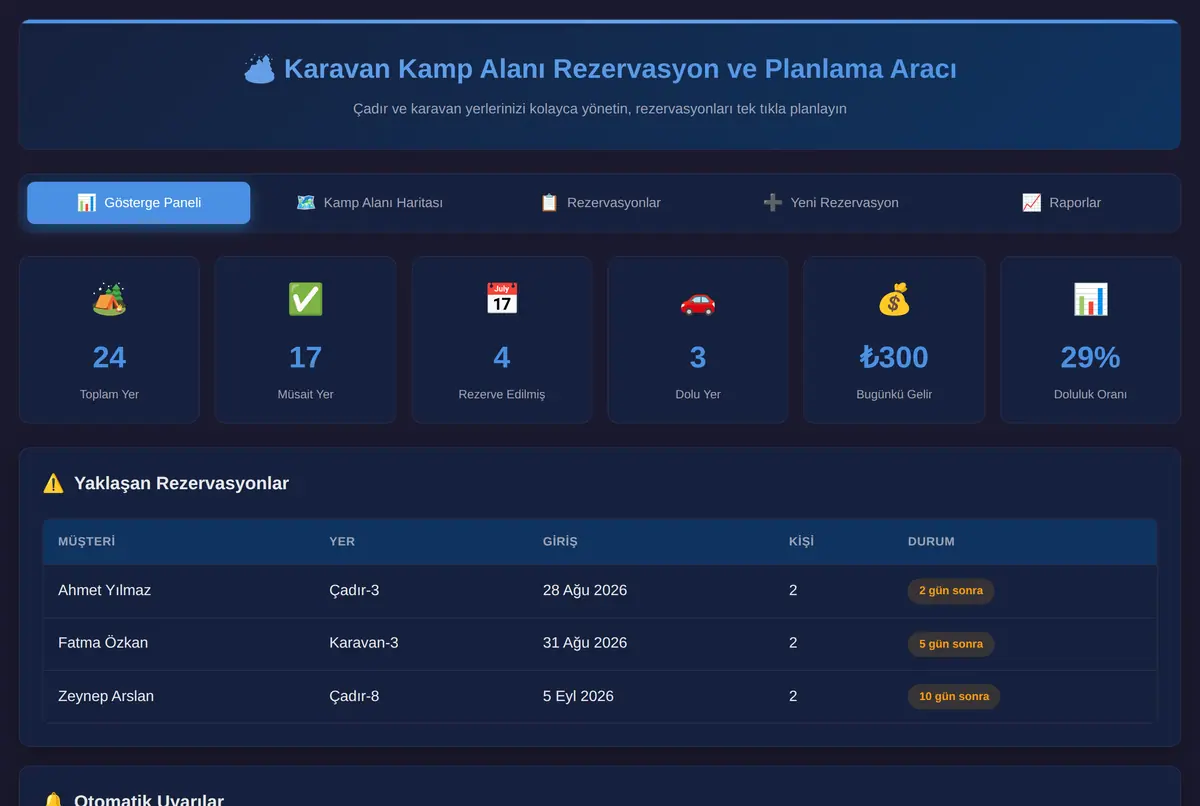This screenshot has height=806, width=1200.
Task: Click the 5 Eyl 2026 check-in date
Action: pyautogui.click(x=578, y=696)
